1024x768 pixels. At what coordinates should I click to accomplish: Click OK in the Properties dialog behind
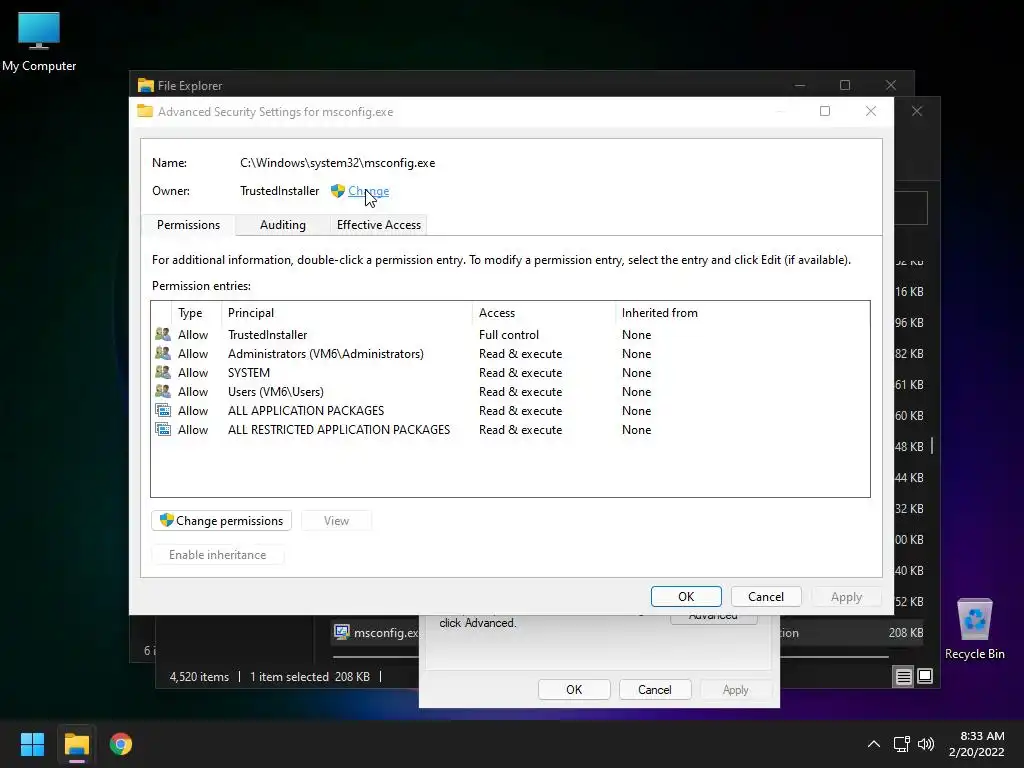574,690
